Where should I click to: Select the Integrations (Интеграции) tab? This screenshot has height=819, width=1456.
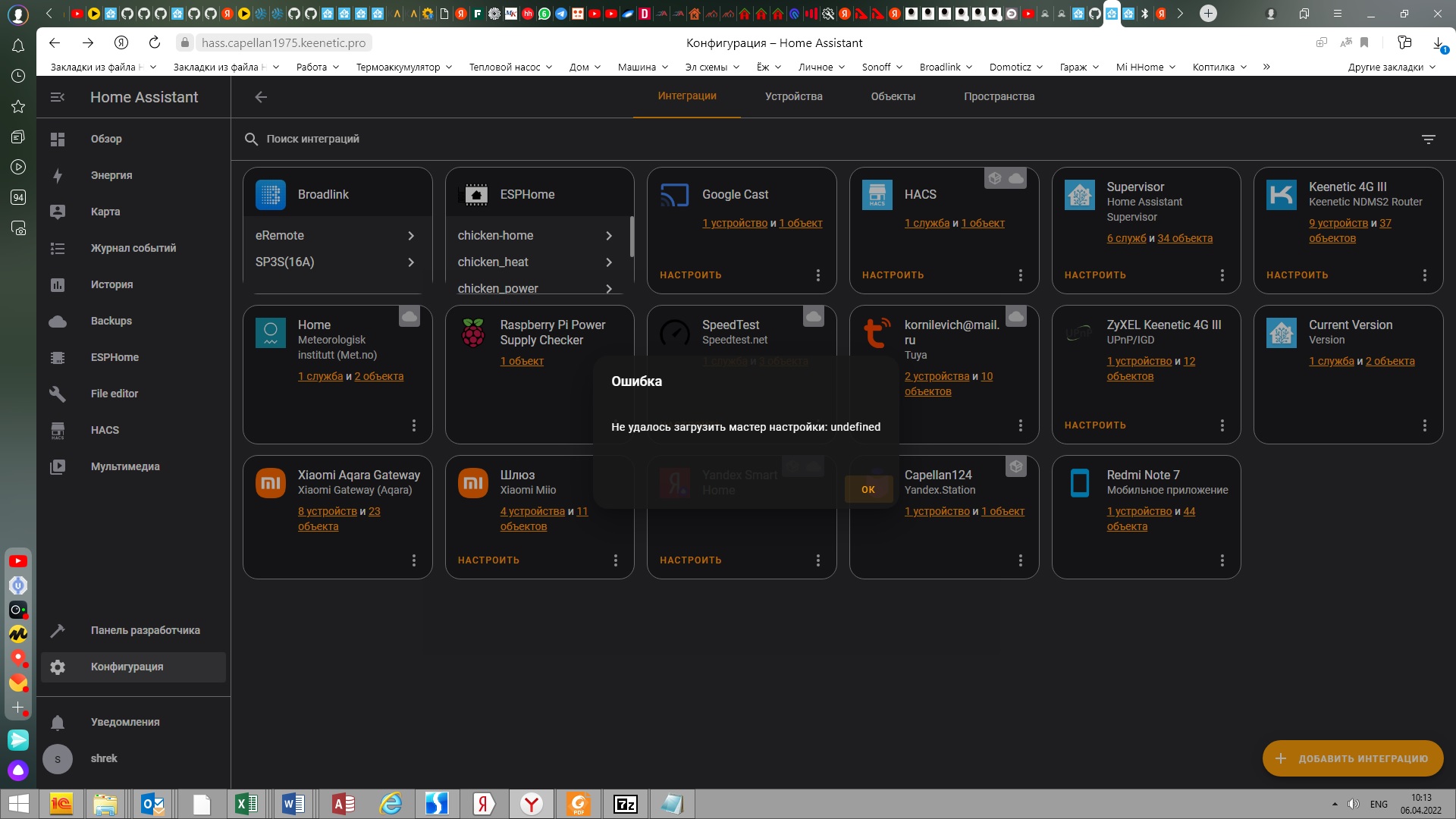687,96
